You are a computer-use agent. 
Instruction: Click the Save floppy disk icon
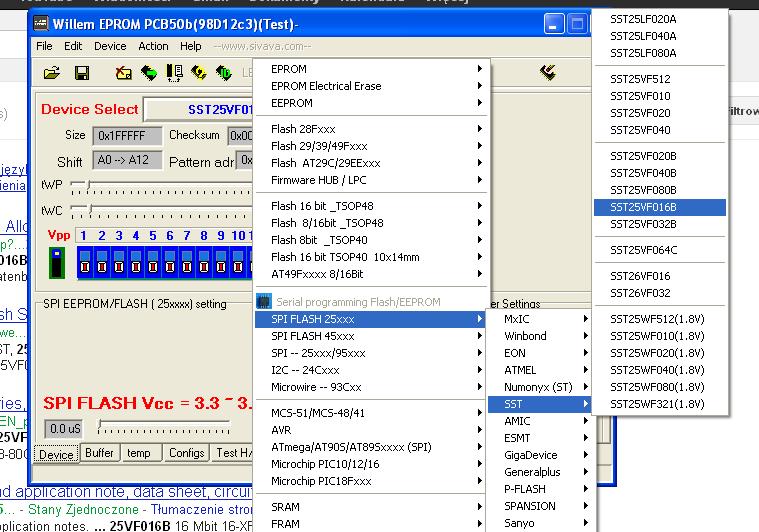[82, 73]
